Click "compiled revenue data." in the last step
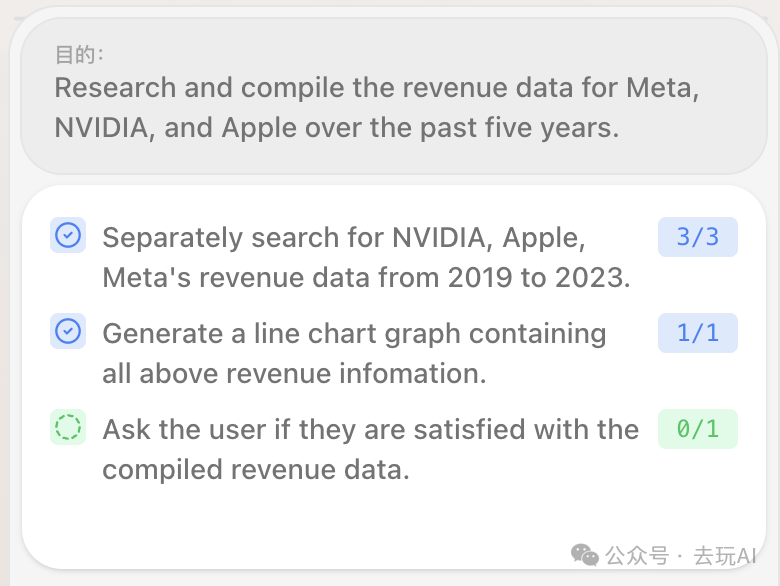Image resolution: width=780 pixels, height=586 pixels. [256, 469]
